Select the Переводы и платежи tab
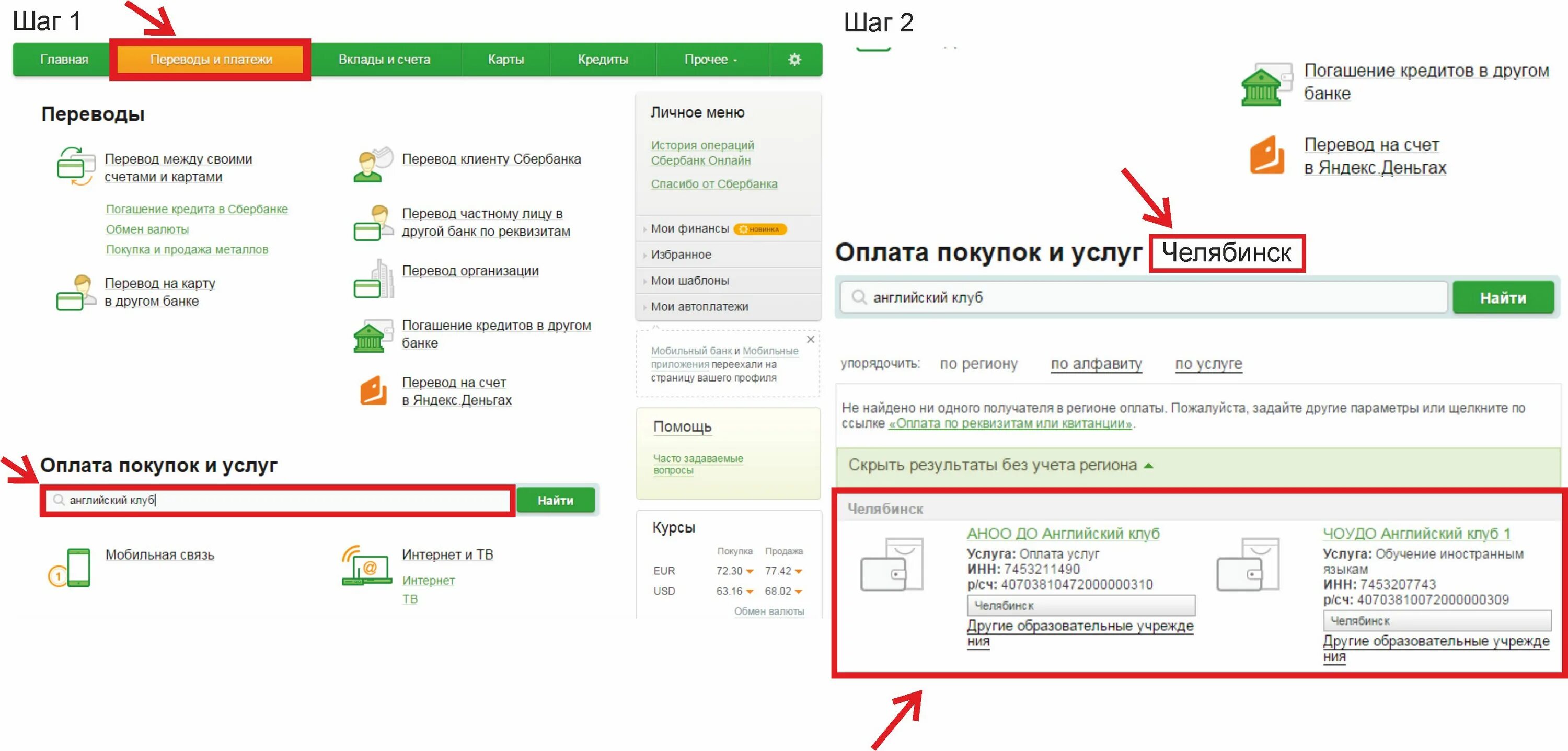This screenshot has width=1568, height=751. coord(211,60)
